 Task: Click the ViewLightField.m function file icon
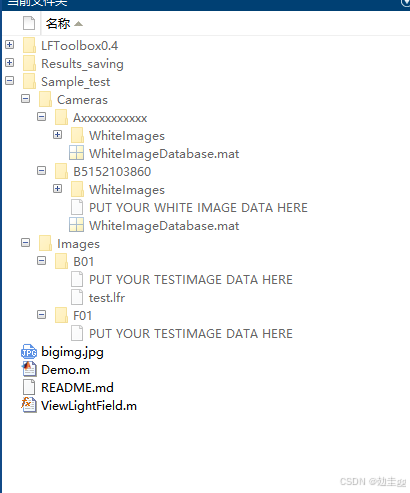point(29,405)
